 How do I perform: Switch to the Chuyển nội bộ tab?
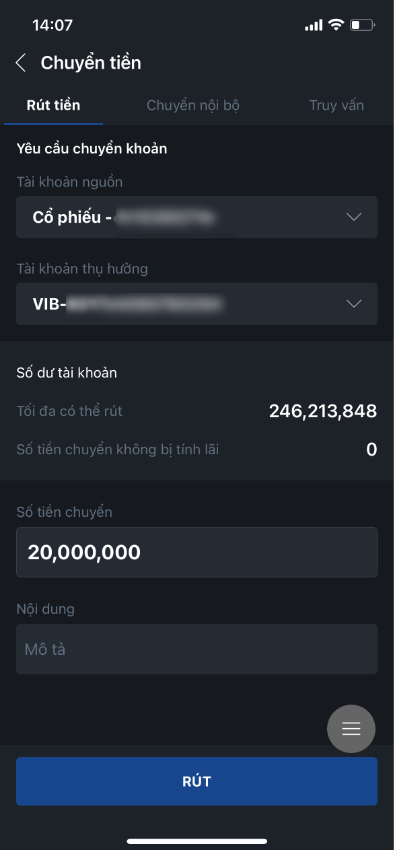point(193,105)
